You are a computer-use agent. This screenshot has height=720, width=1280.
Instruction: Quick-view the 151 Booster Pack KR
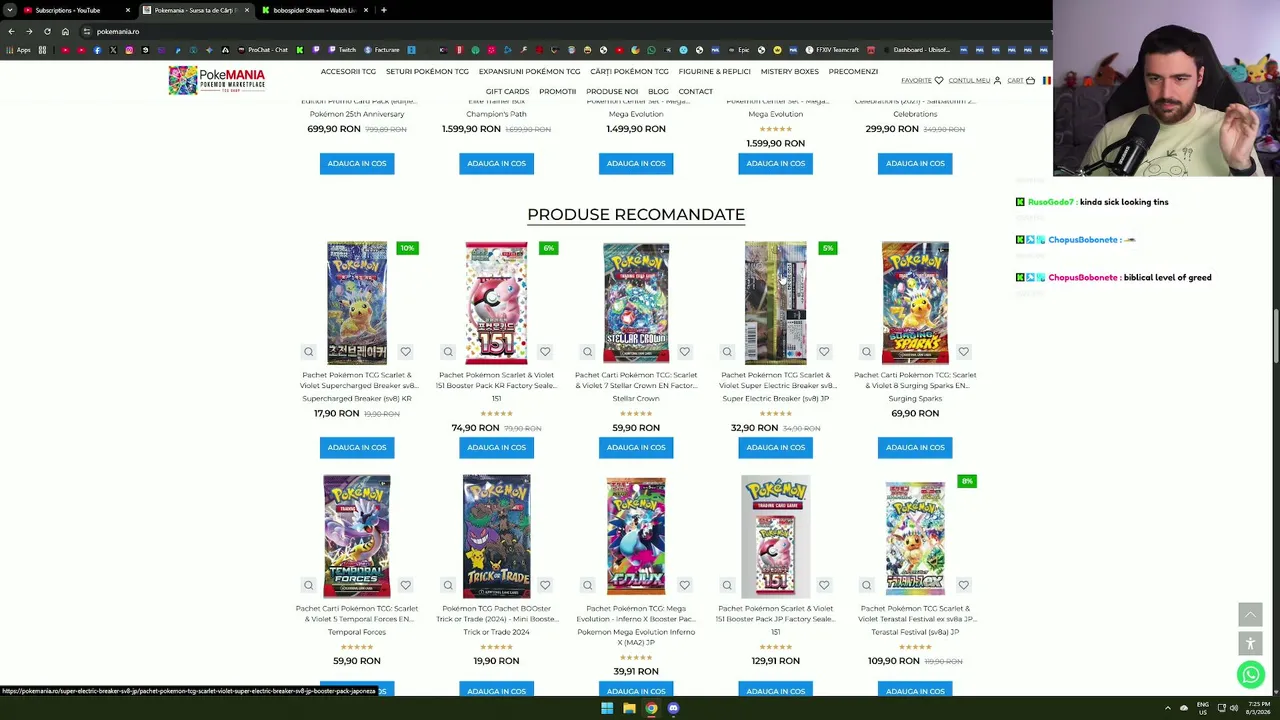click(448, 352)
